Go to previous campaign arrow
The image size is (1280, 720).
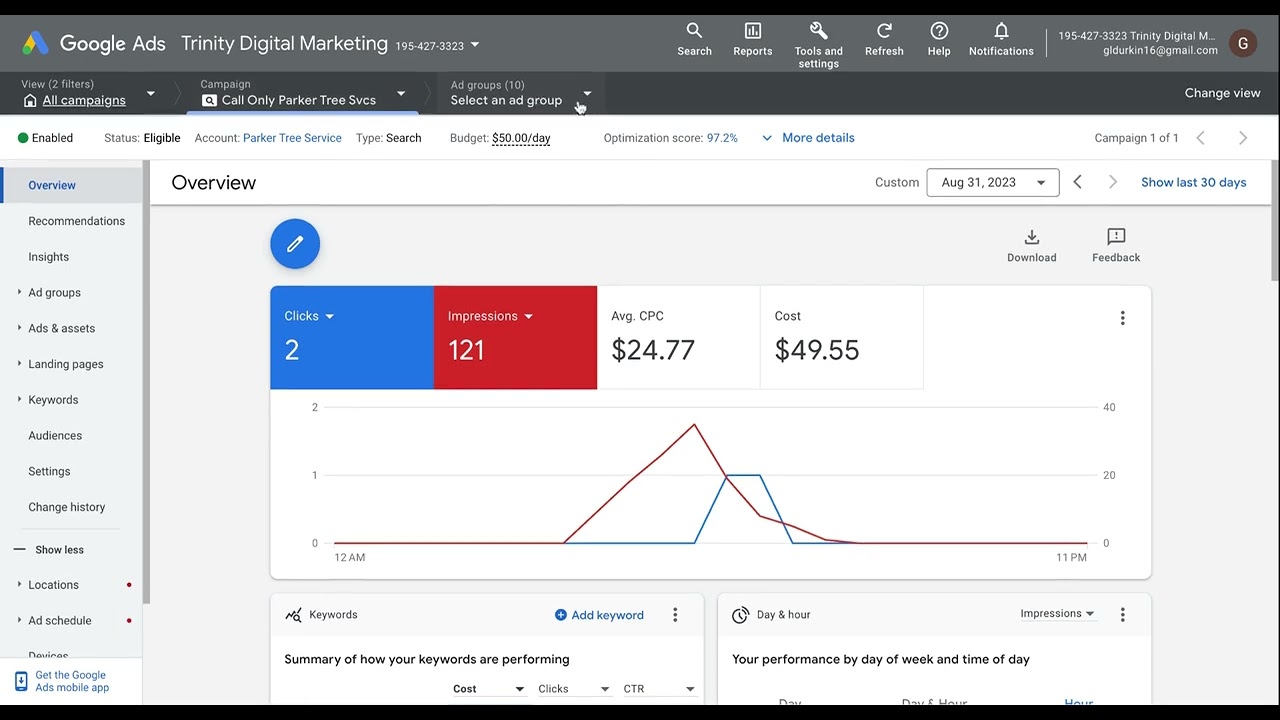(x=1201, y=138)
